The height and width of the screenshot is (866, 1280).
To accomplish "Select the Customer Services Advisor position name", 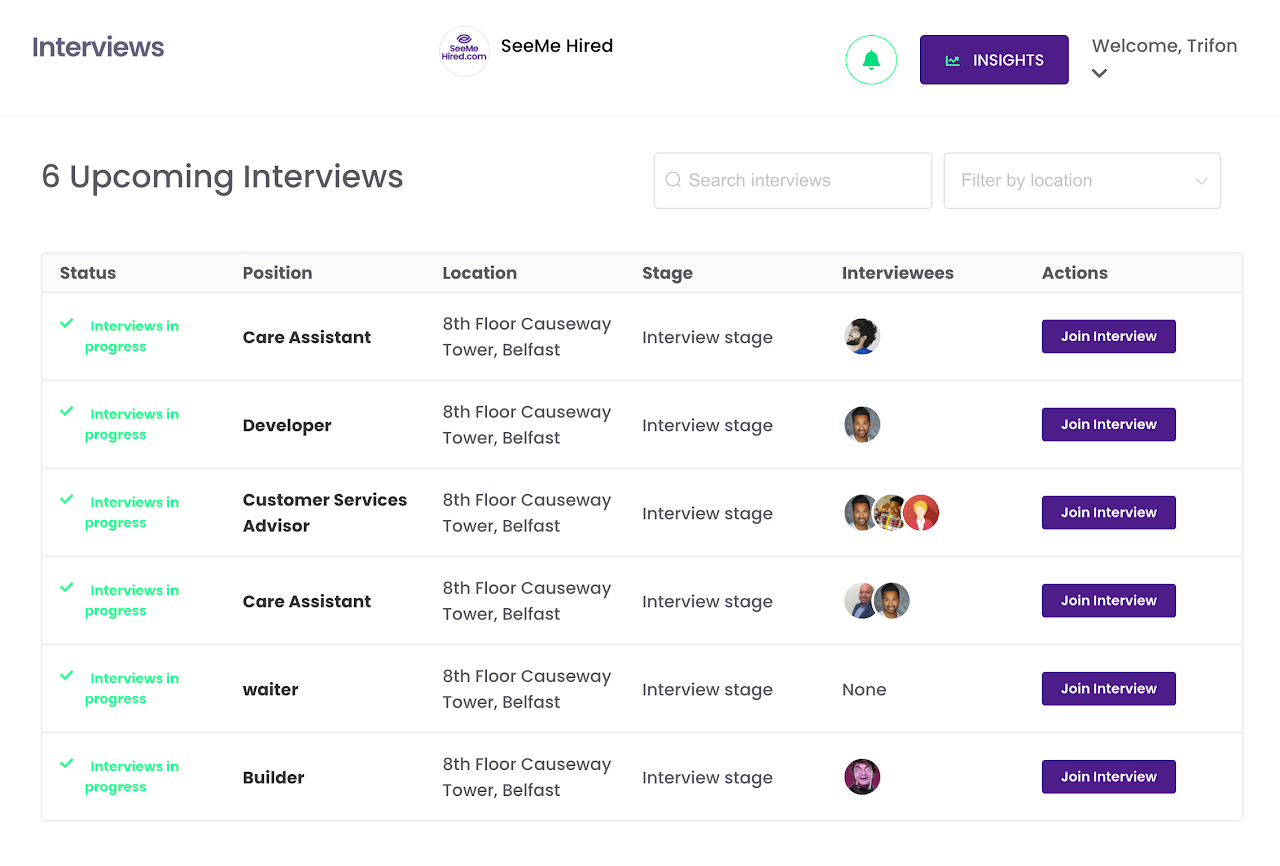I will tap(325, 513).
